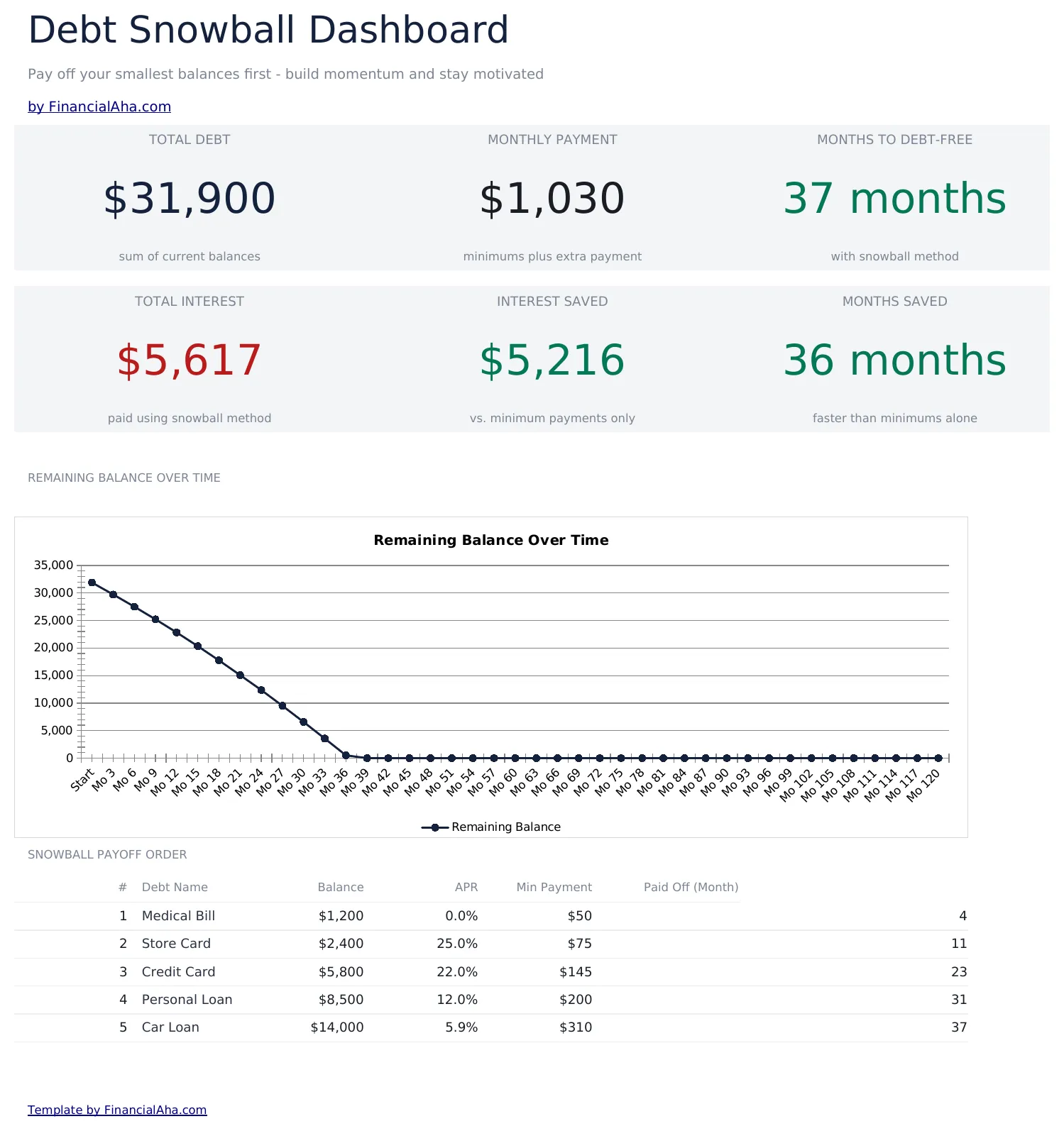1064x1131 pixels.
Task: Select the Car Loan row name
Action: [170, 1027]
